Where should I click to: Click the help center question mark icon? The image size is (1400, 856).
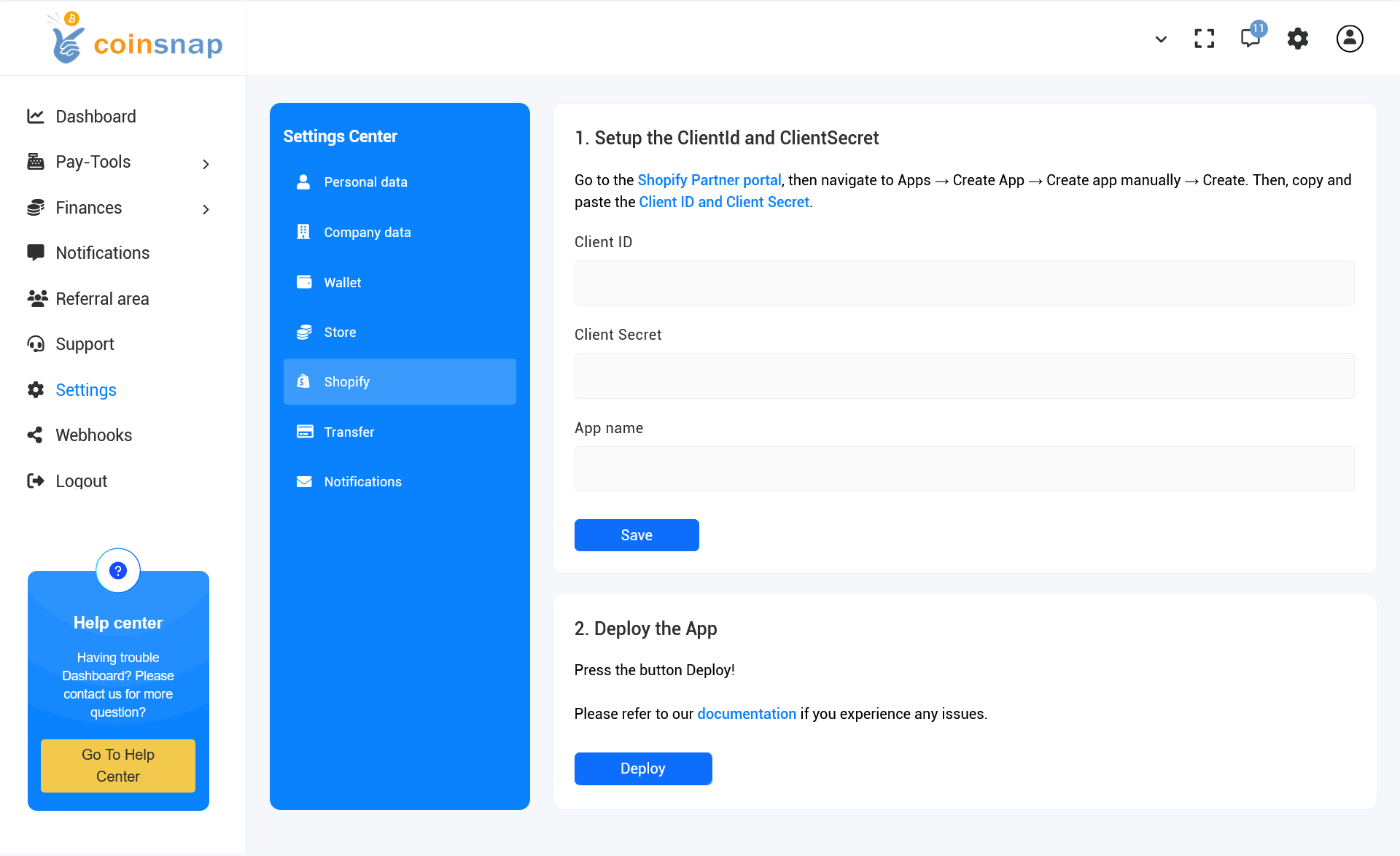118,571
